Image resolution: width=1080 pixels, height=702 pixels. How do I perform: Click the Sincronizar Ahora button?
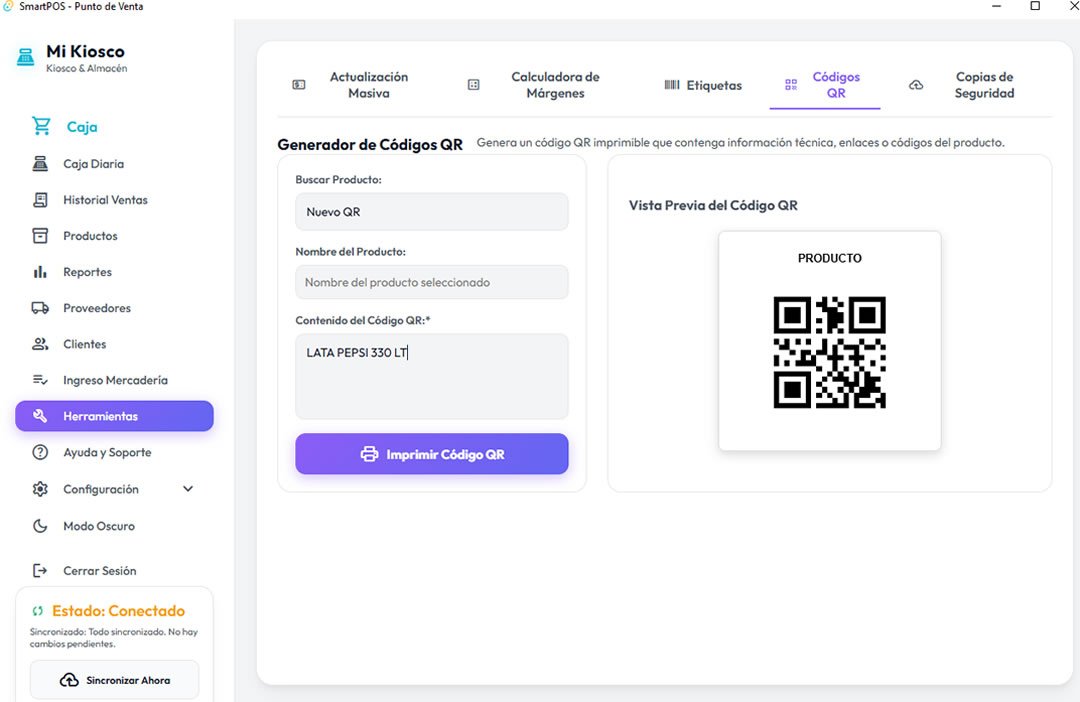(x=114, y=680)
